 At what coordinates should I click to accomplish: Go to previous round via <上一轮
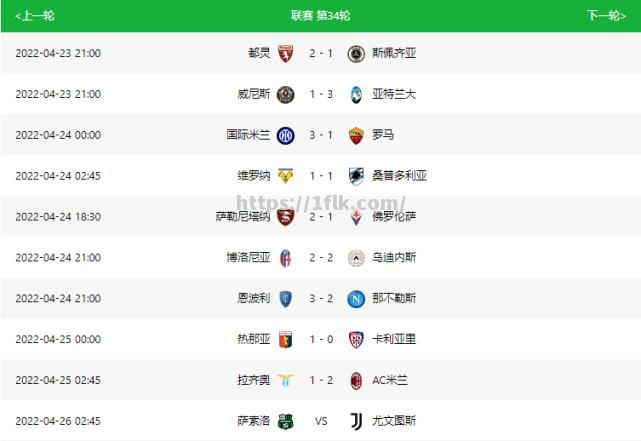point(34,16)
